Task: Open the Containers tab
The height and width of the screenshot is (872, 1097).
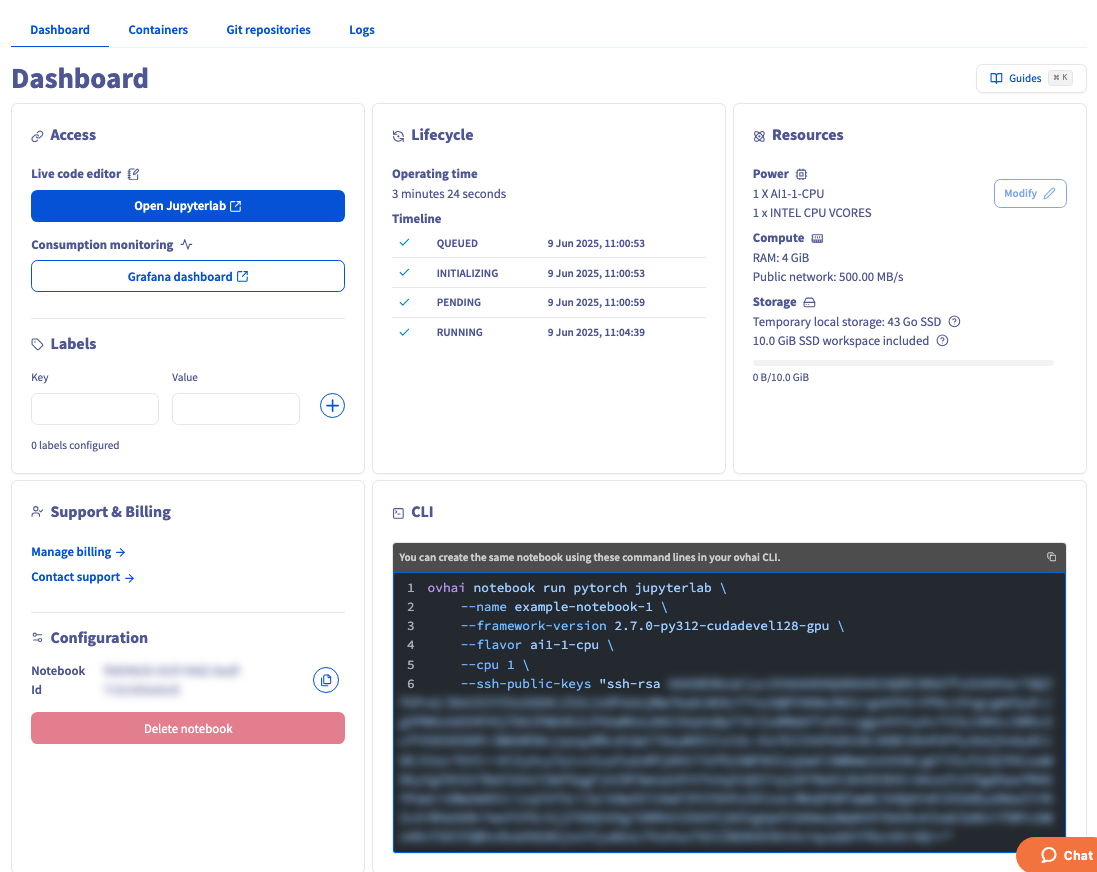Action: pyautogui.click(x=158, y=30)
